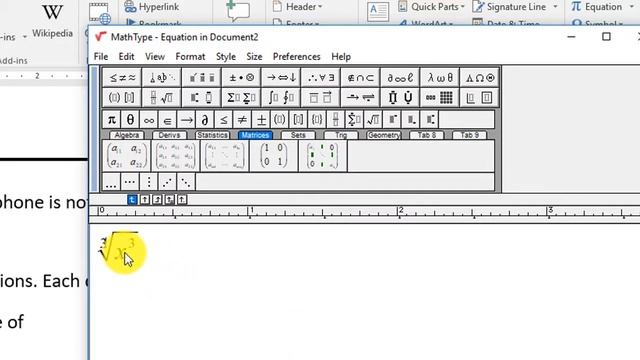Open the View menu

[155, 57]
